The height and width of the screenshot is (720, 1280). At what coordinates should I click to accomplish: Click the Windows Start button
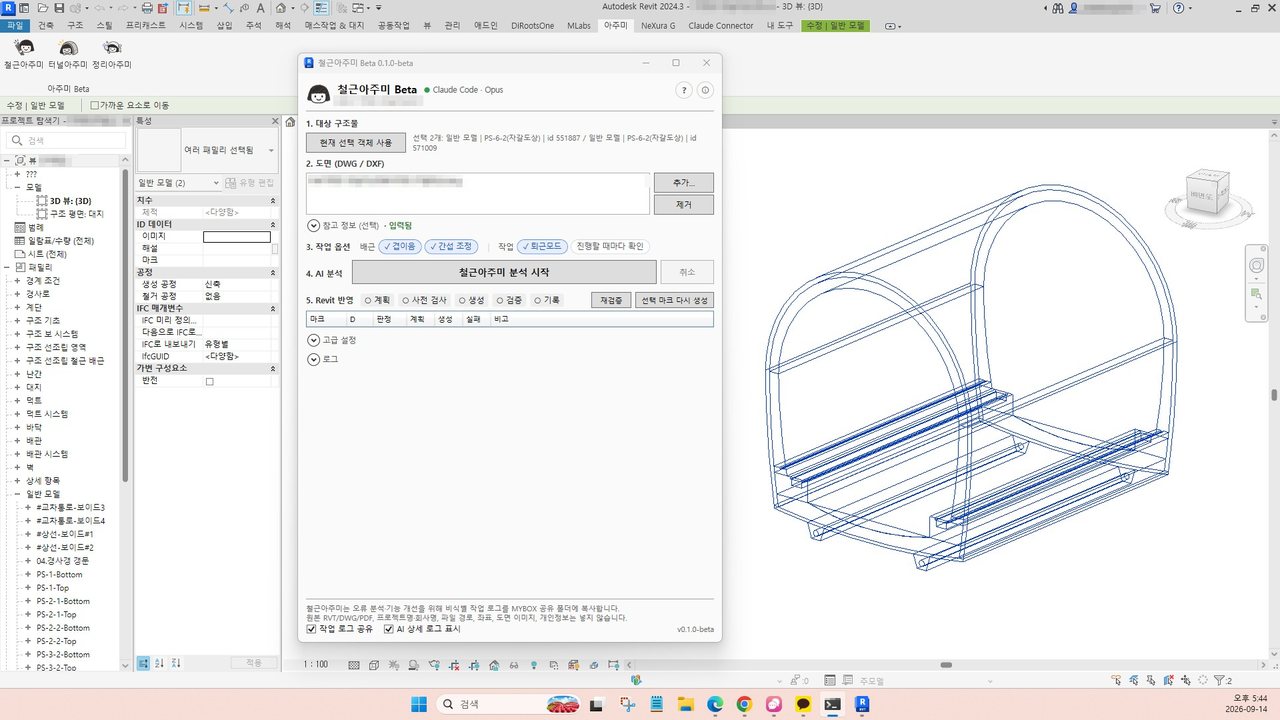click(419, 704)
